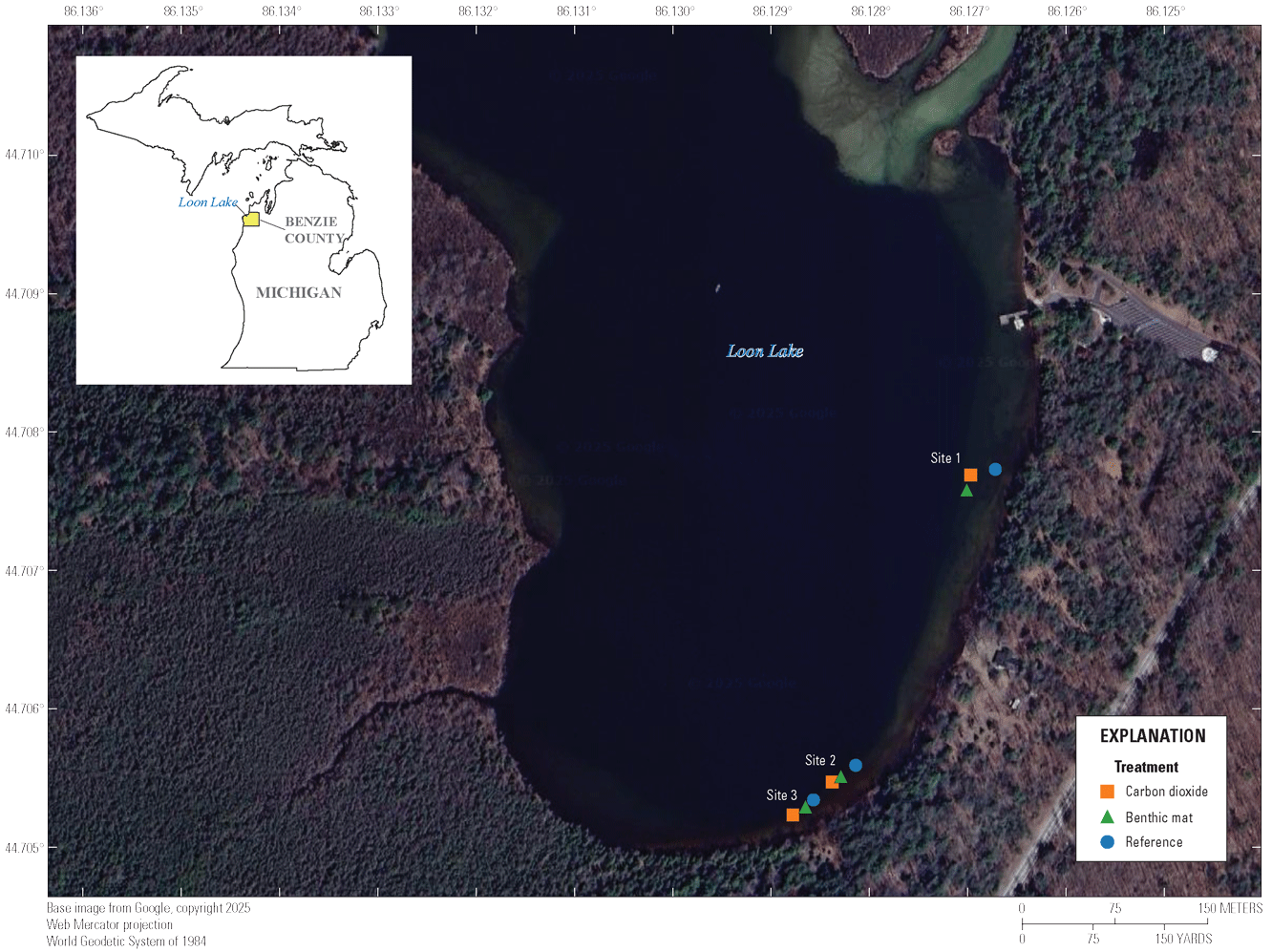Click the 86.126° longitude label

click(x=1067, y=11)
